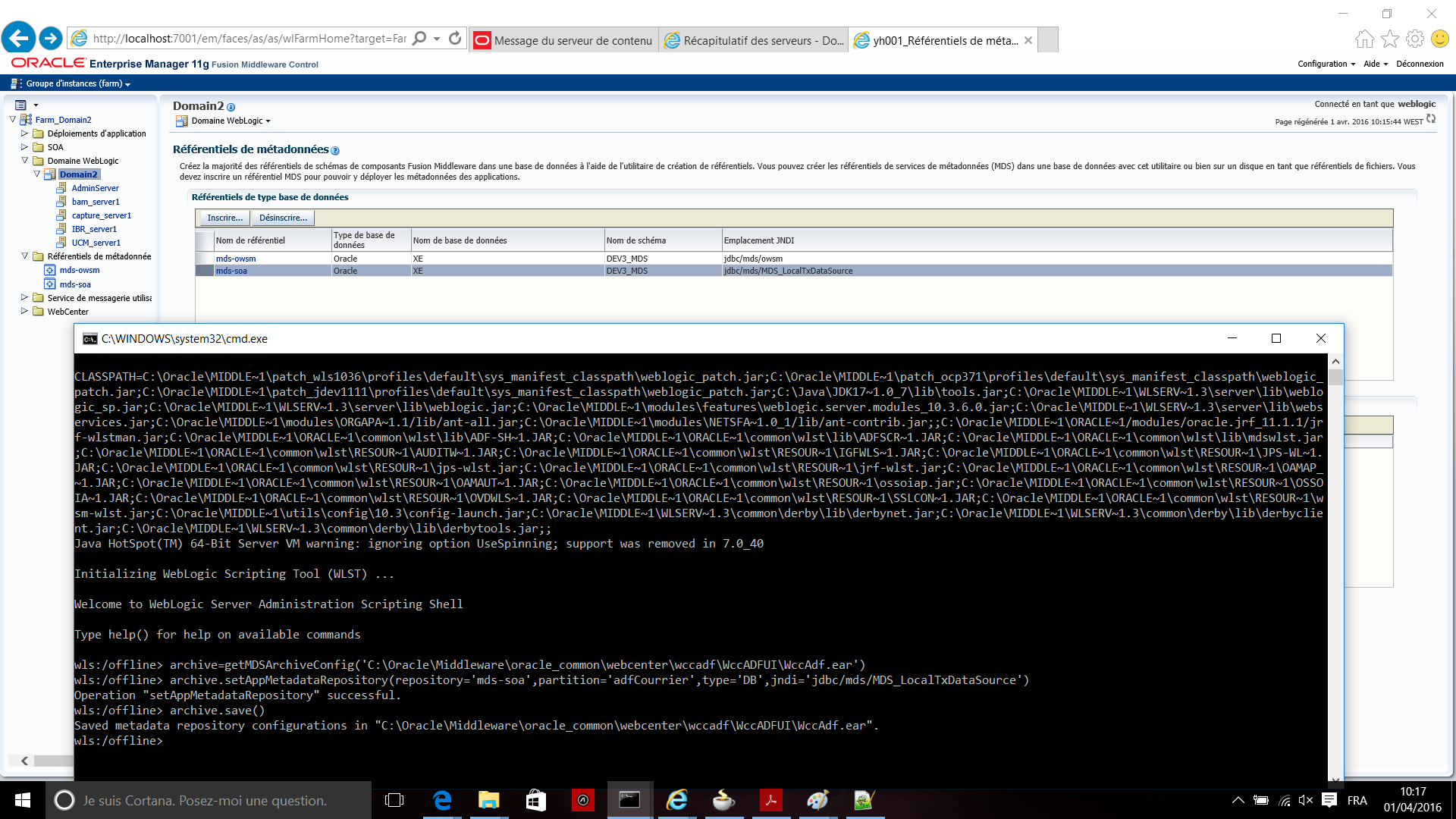Open the mds-owsm link in table
Image resolution: width=1456 pixels, height=819 pixels.
coord(235,259)
